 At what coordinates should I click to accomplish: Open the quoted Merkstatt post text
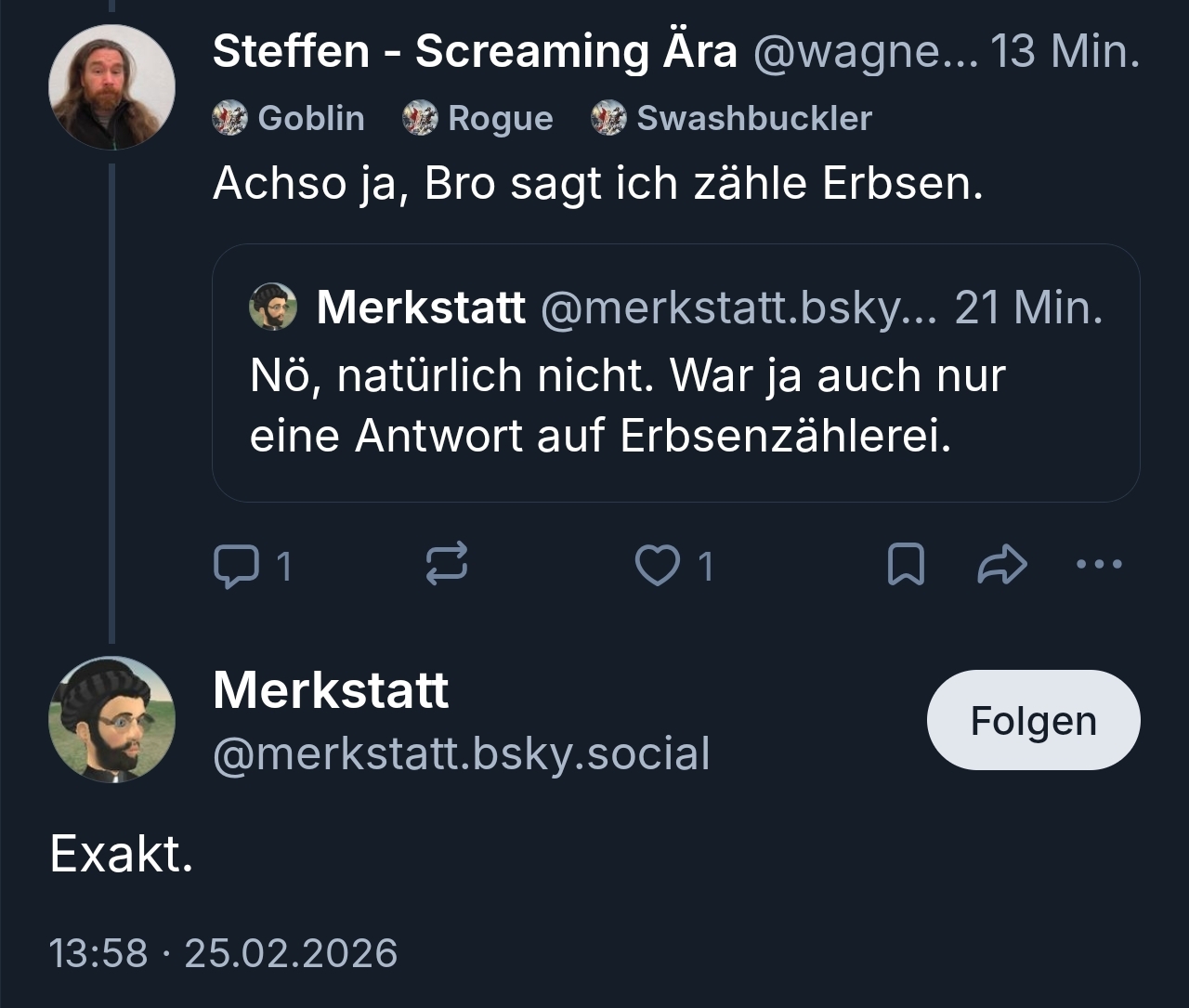(x=627, y=405)
